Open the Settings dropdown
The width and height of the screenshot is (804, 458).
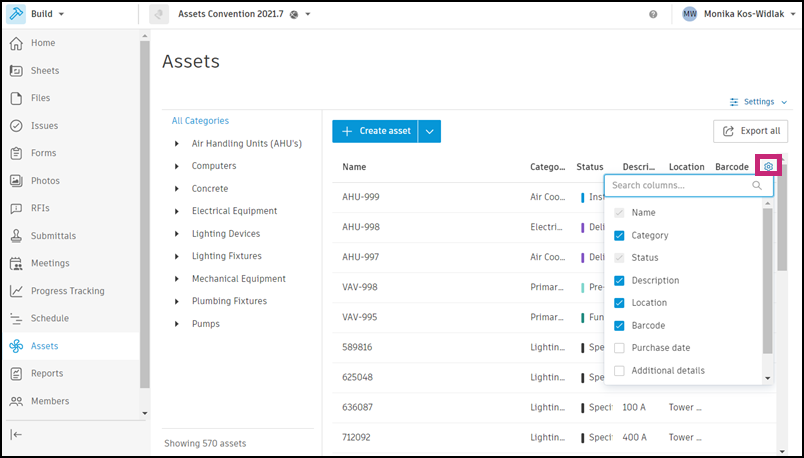coord(758,102)
